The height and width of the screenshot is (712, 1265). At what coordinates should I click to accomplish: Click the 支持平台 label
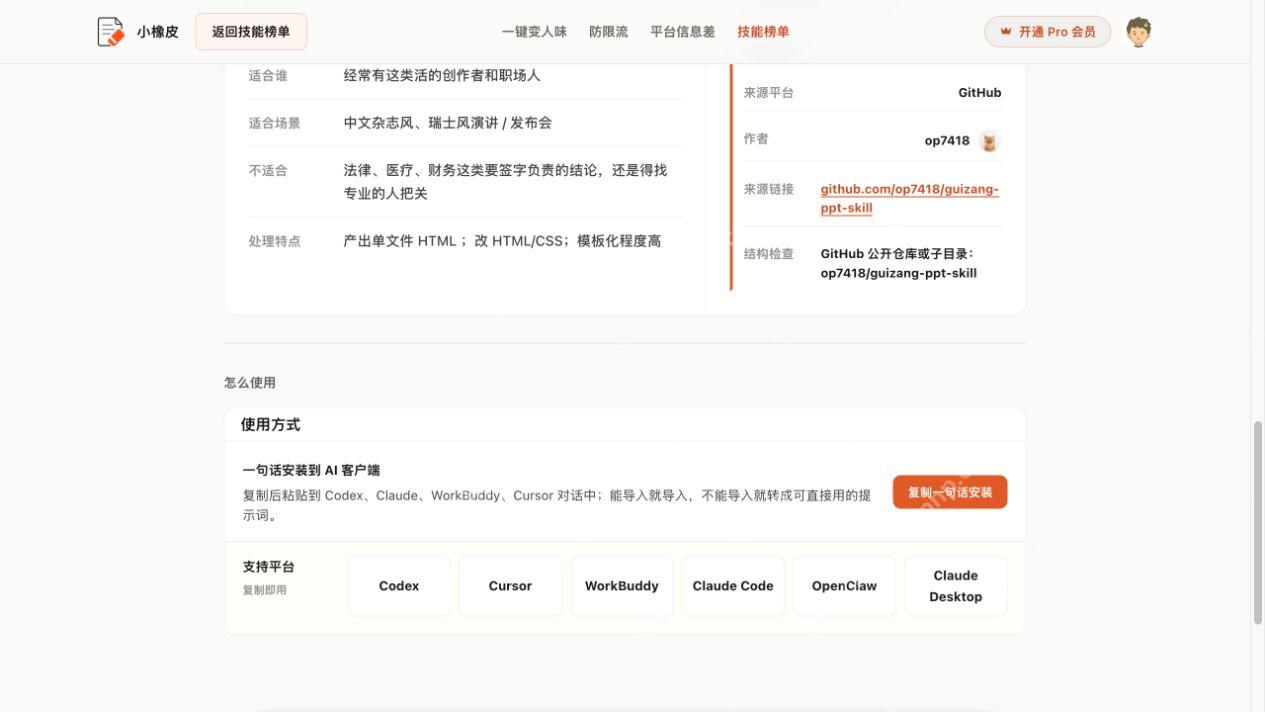(268, 567)
